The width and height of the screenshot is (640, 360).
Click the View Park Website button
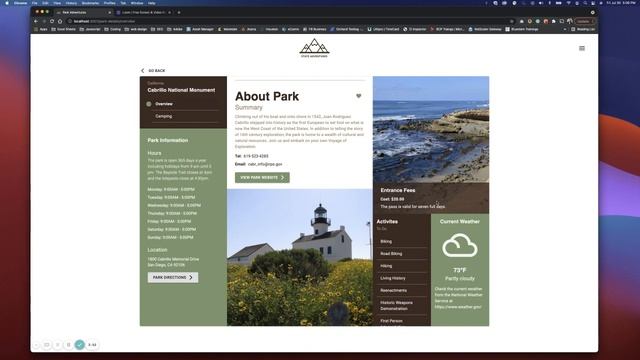pyautogui.click(x=262, y=178)
